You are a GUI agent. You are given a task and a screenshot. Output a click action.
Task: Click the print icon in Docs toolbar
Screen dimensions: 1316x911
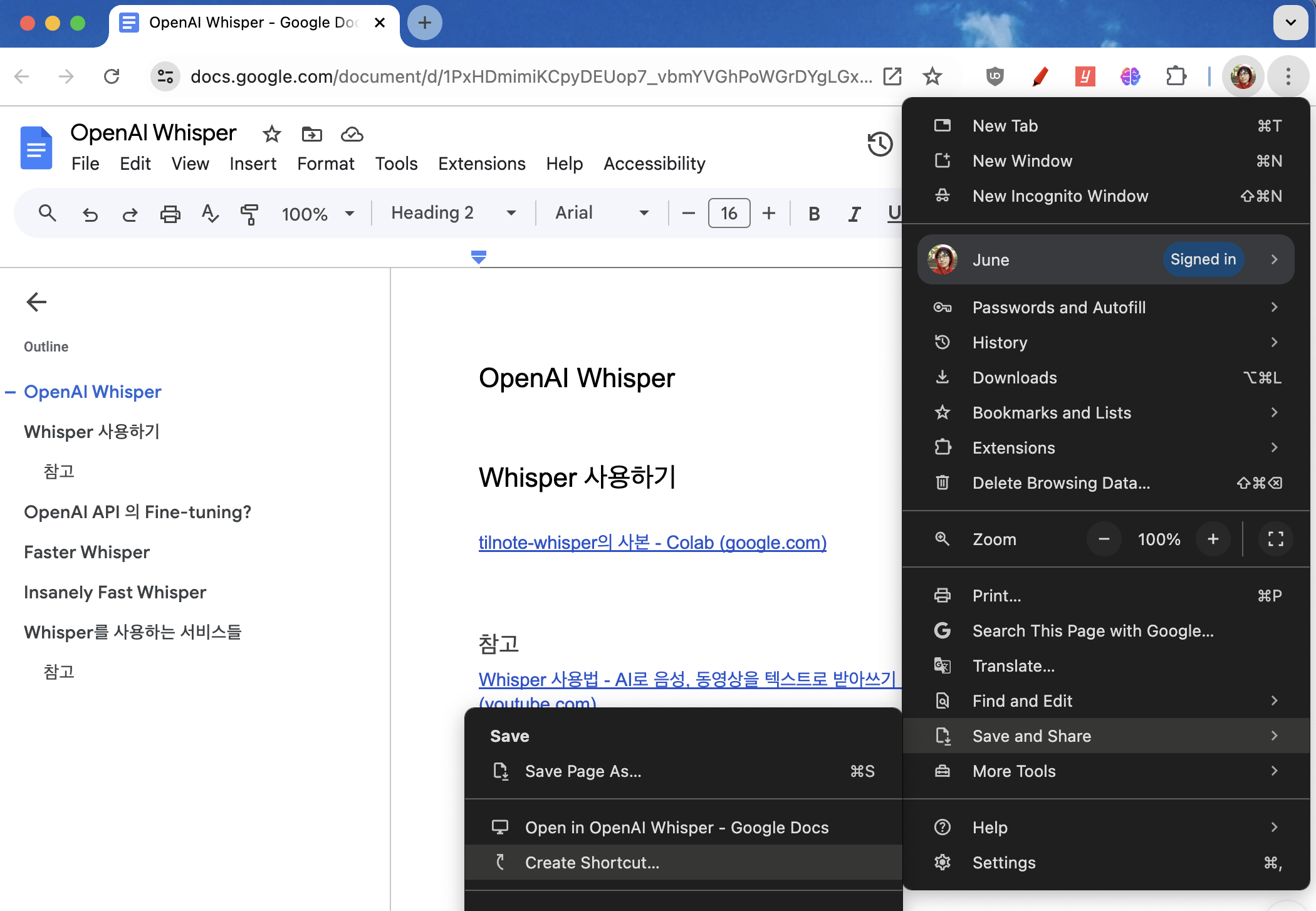click(x=170, y=214)
